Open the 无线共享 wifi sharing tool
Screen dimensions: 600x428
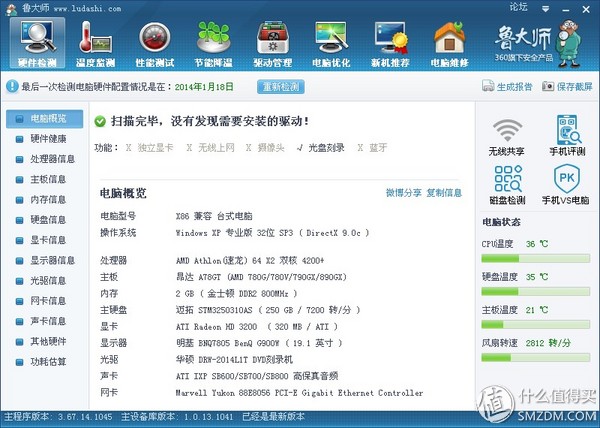pos(507,137)
